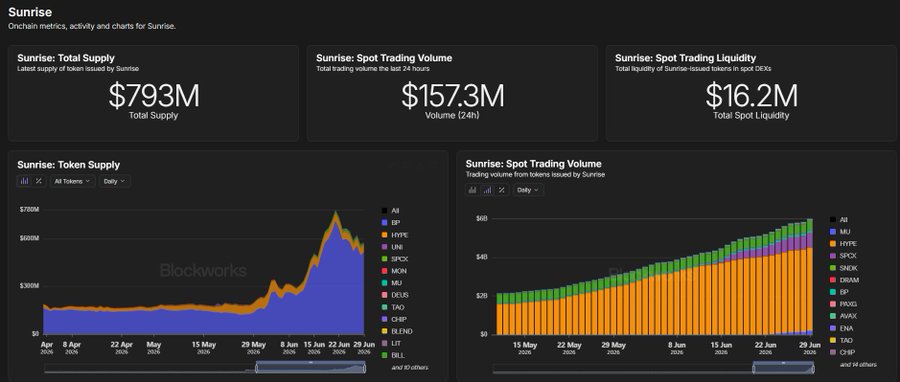900x382 pixels.
Task: Click 'Total trading volume the last 24 hours' subtitle
Action: point(373,69)
